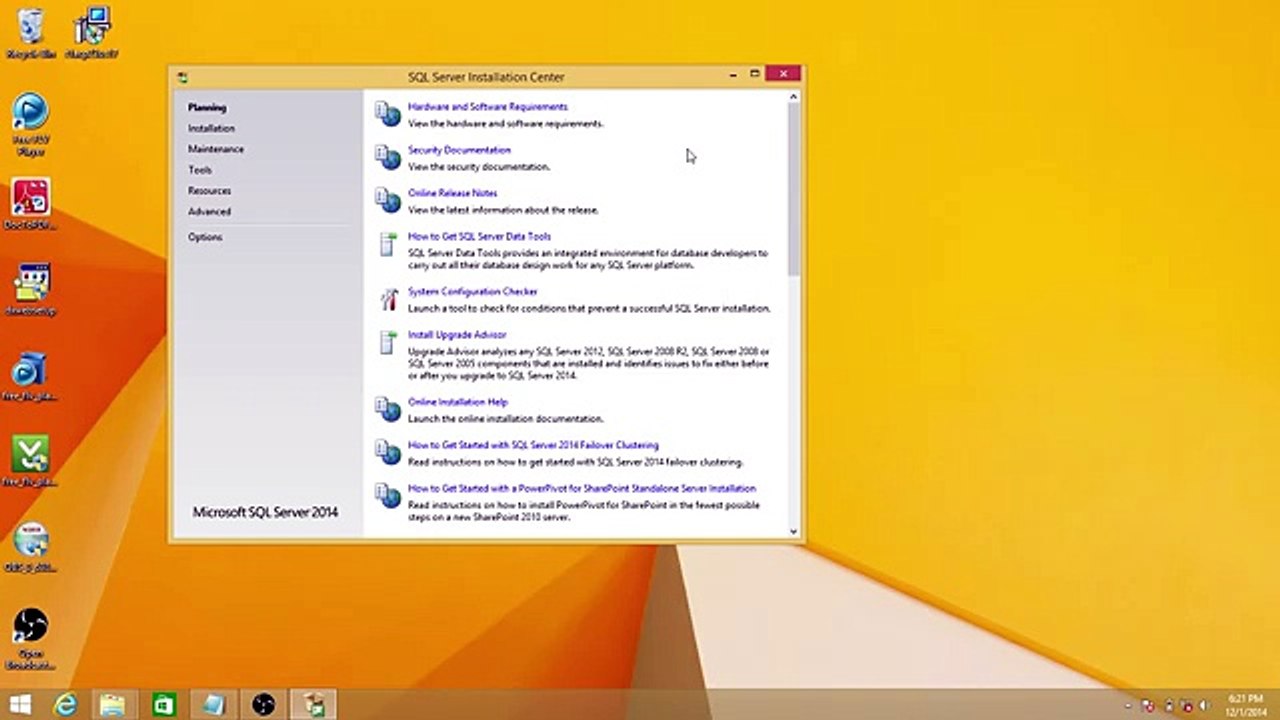Click the Install Upgrade Advisor link
This screenshot has width=1280, height=720.
coord(457,335)
